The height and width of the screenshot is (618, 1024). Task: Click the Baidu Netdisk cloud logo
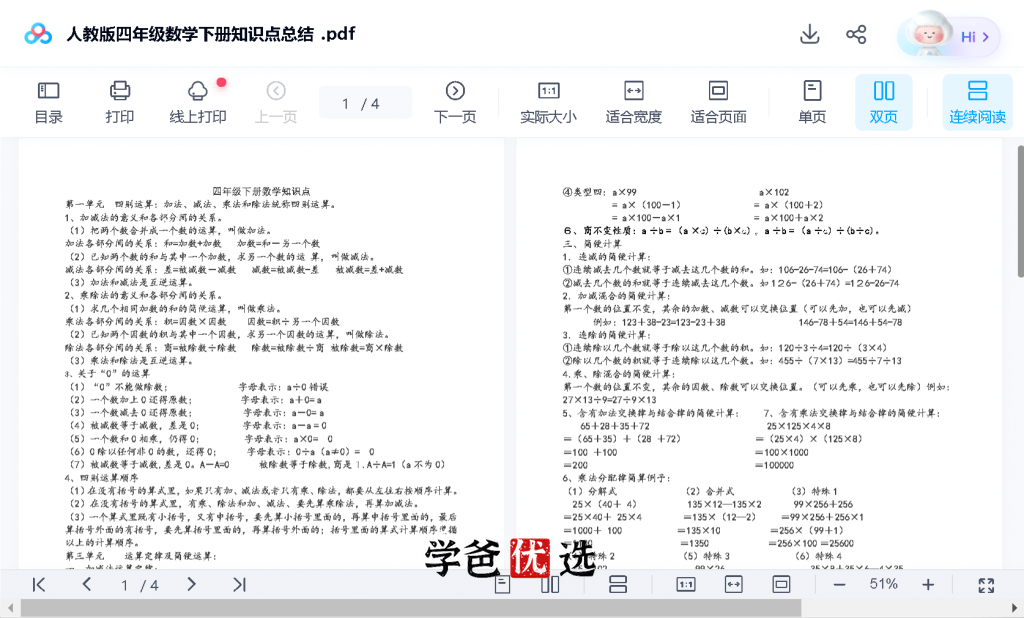[38, 34]
